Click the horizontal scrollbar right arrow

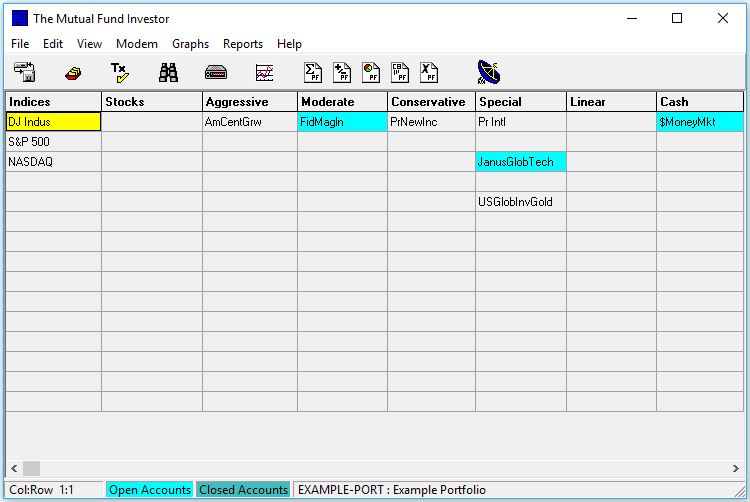736,469
